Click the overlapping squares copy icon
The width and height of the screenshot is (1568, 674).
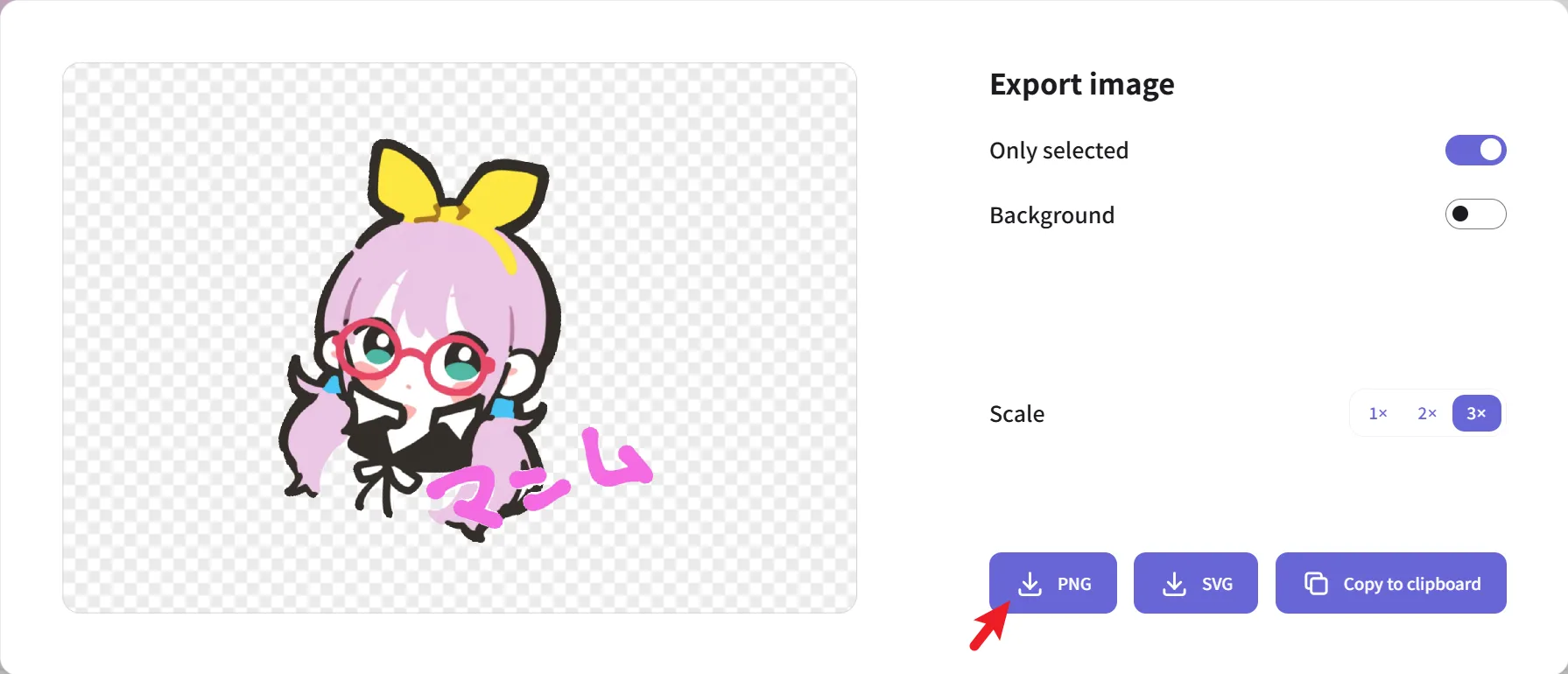click(1316, 583)
